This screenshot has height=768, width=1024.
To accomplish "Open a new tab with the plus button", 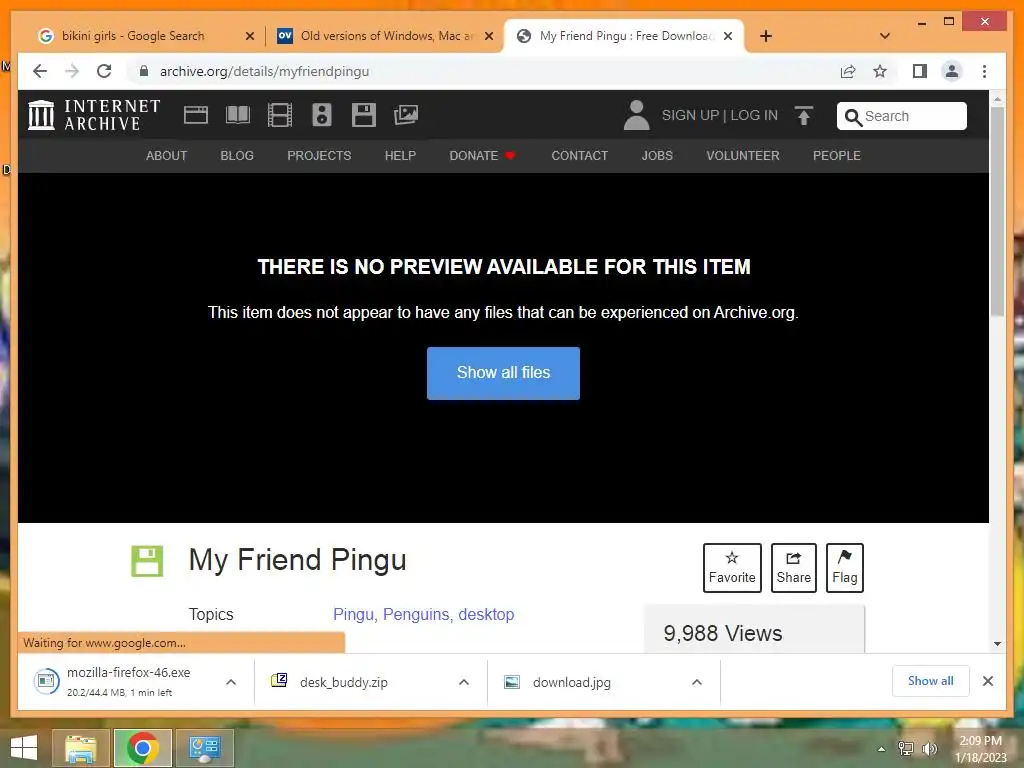I will coord(766,36).
